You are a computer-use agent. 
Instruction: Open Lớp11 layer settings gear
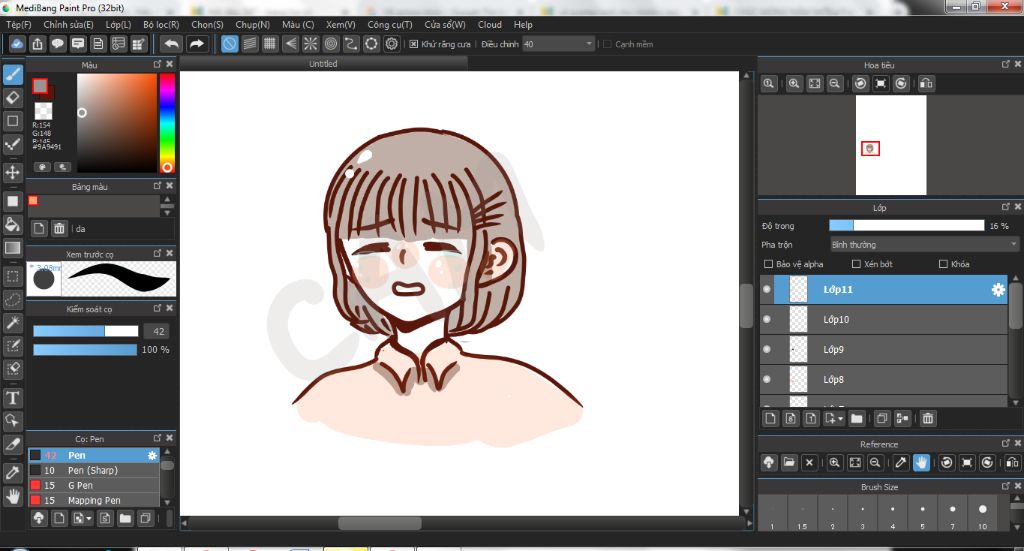point(998,289)
